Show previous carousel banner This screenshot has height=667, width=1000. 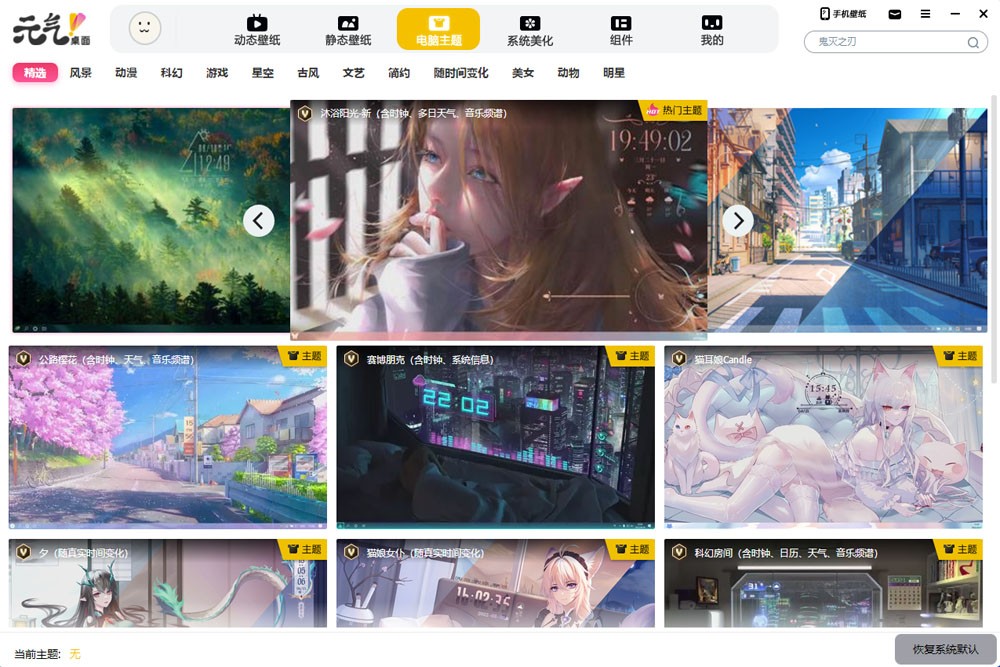[259, 220]
